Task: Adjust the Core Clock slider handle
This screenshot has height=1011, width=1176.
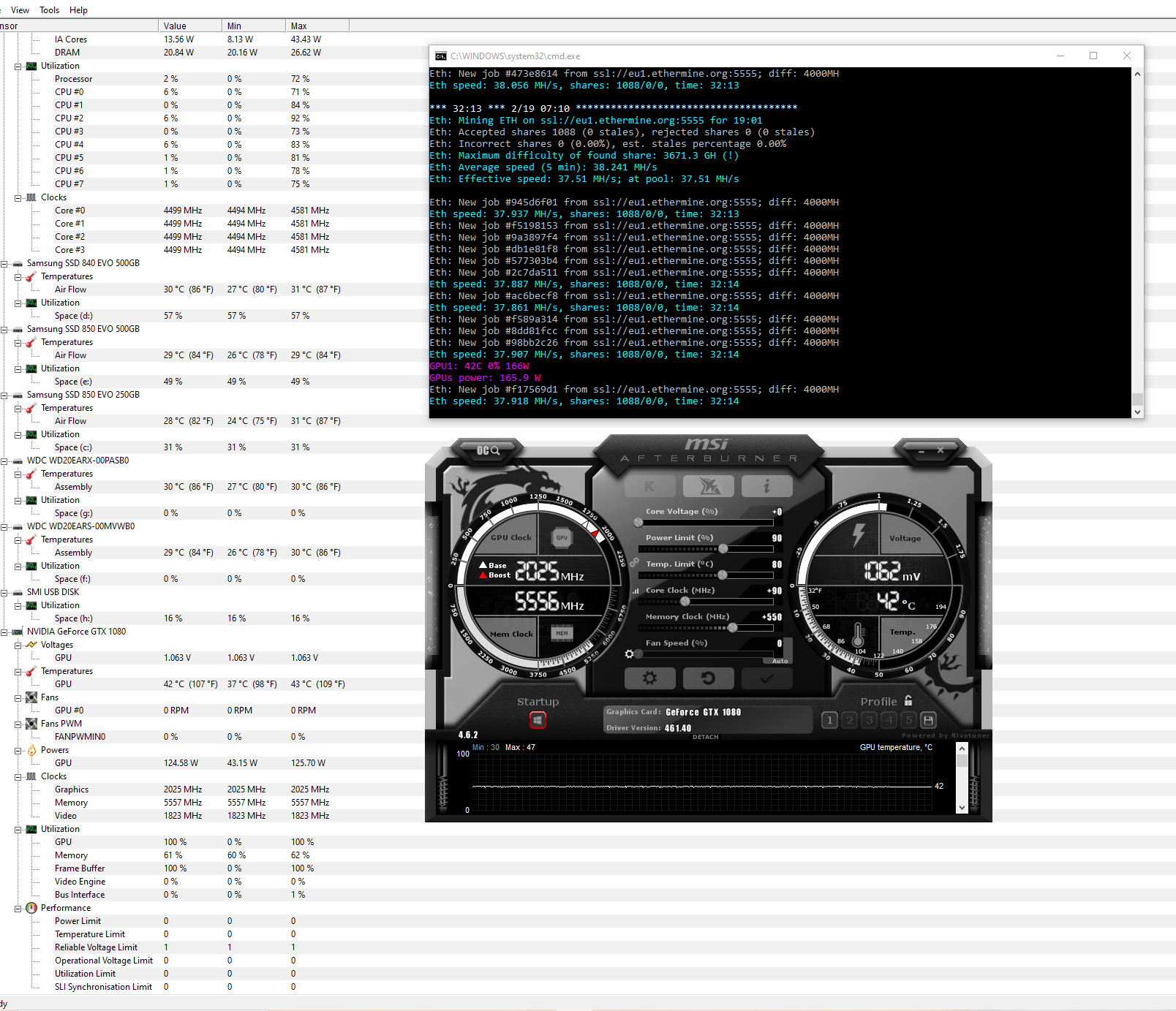Action: [x=685, y=602]
